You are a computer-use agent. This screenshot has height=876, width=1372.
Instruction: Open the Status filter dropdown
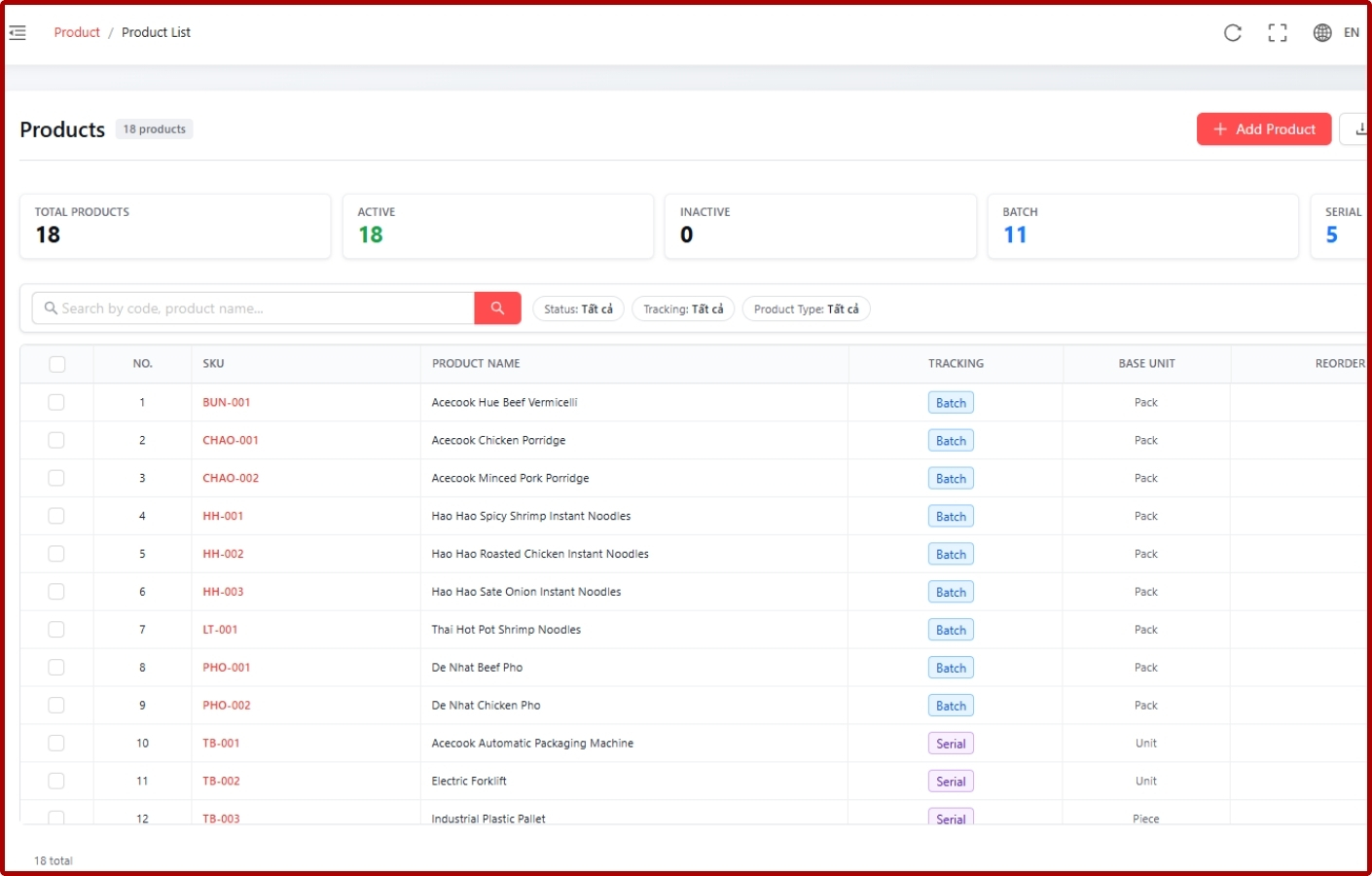point(578,309)
